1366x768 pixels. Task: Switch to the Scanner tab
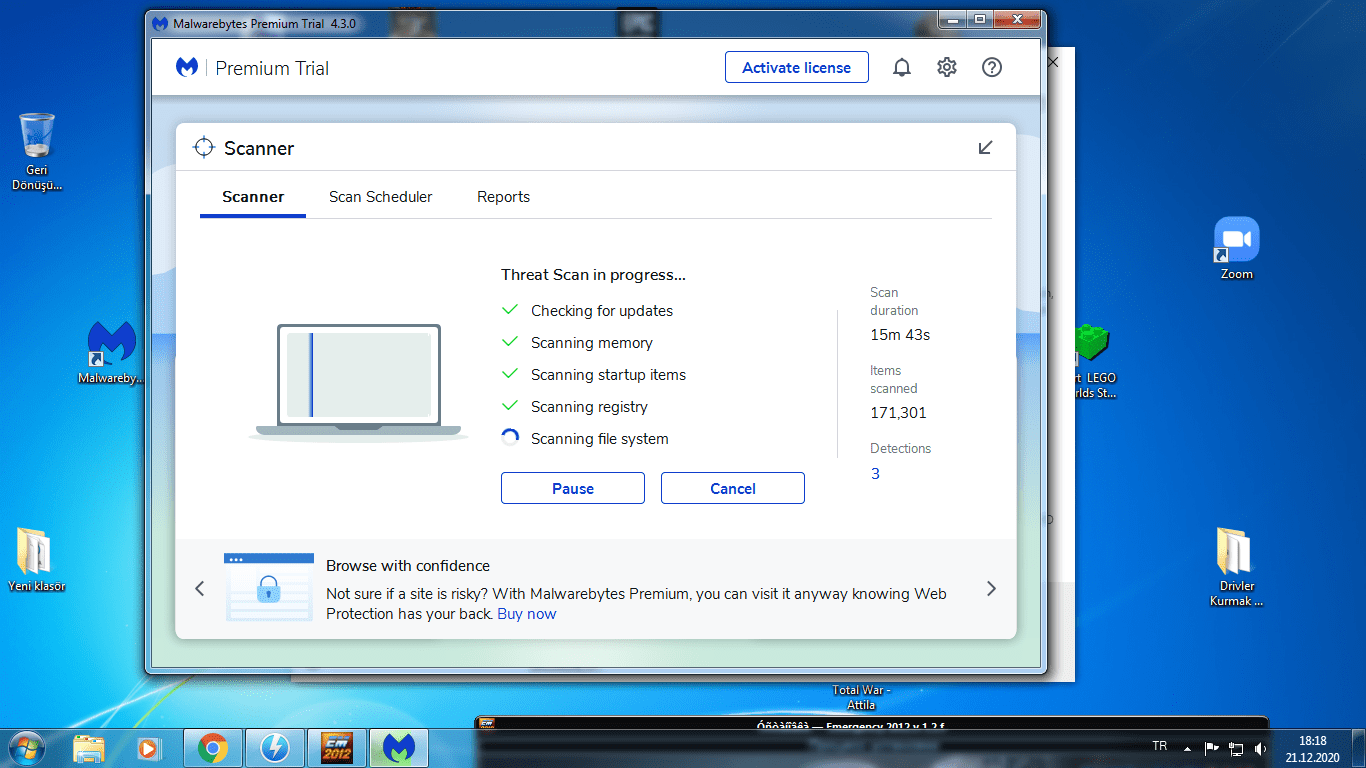coord(253,197)
